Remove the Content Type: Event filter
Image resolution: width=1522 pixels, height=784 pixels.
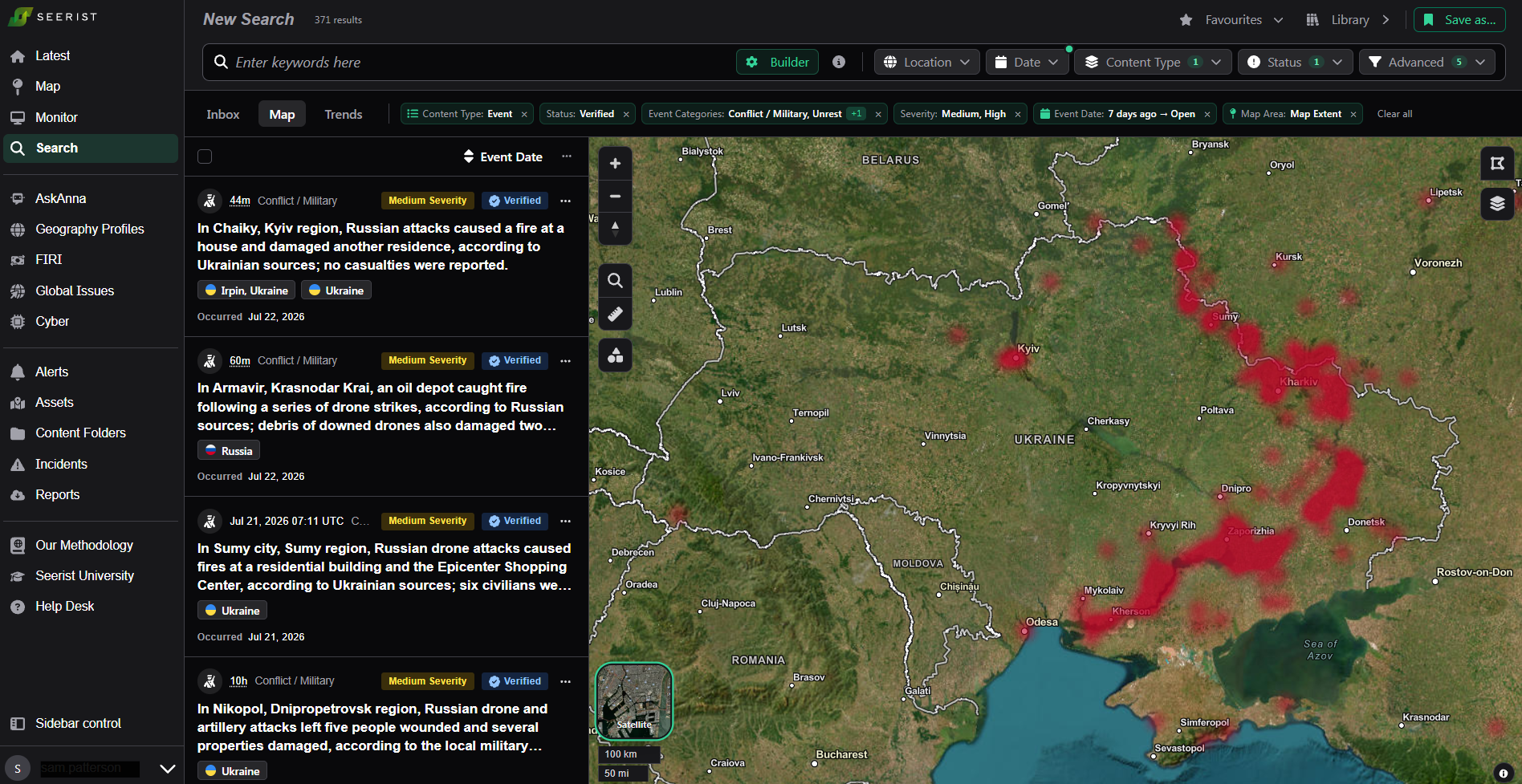525,114
